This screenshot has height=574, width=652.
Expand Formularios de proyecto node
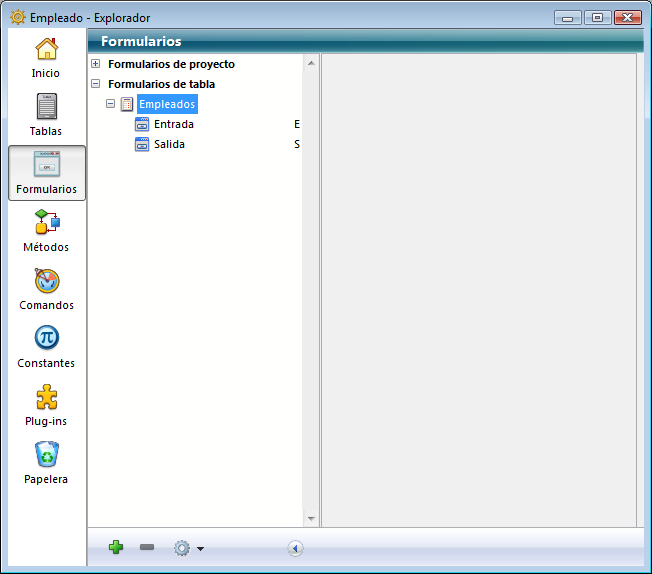coord(96,64)
